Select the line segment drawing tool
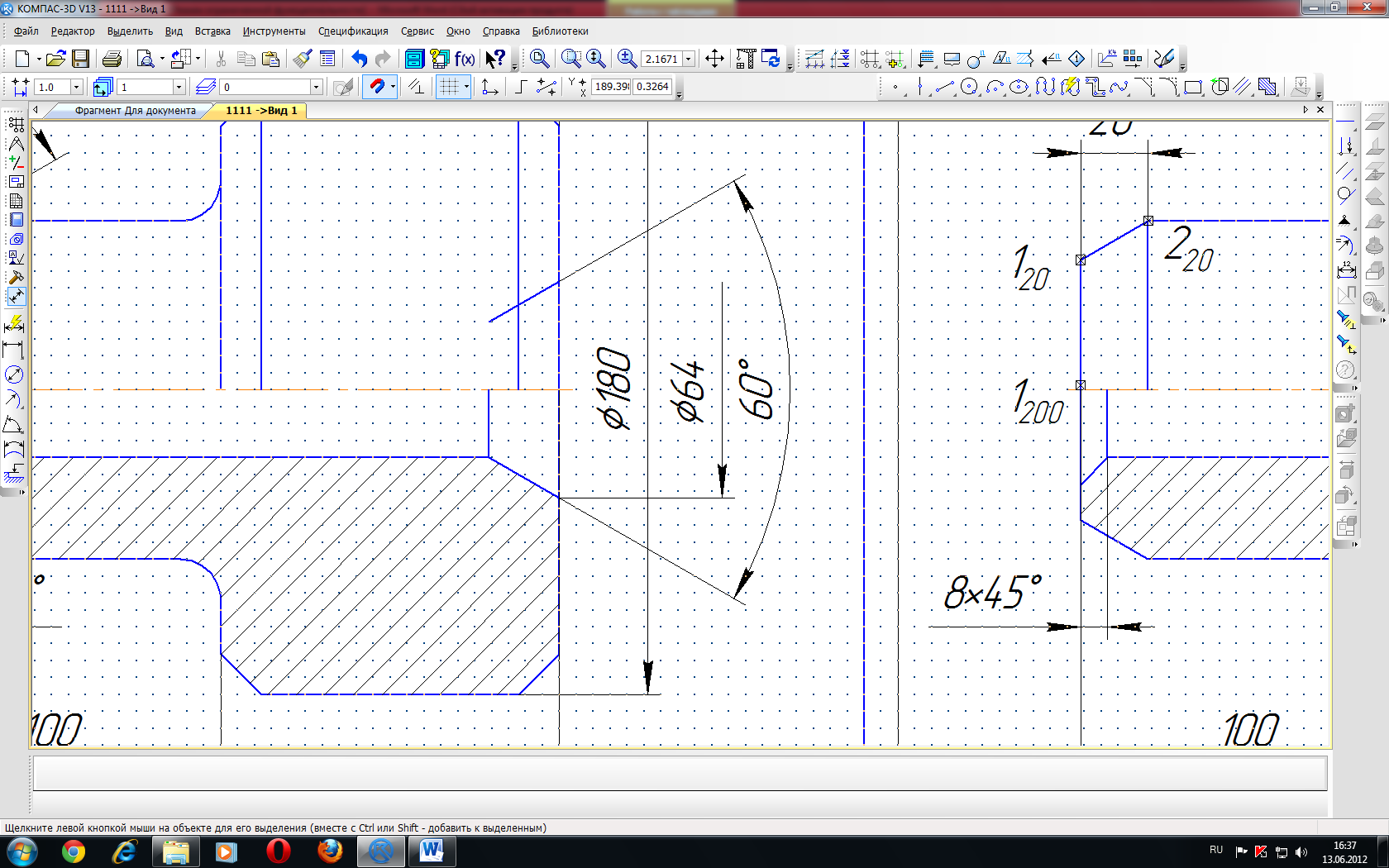 coord(945,87)
